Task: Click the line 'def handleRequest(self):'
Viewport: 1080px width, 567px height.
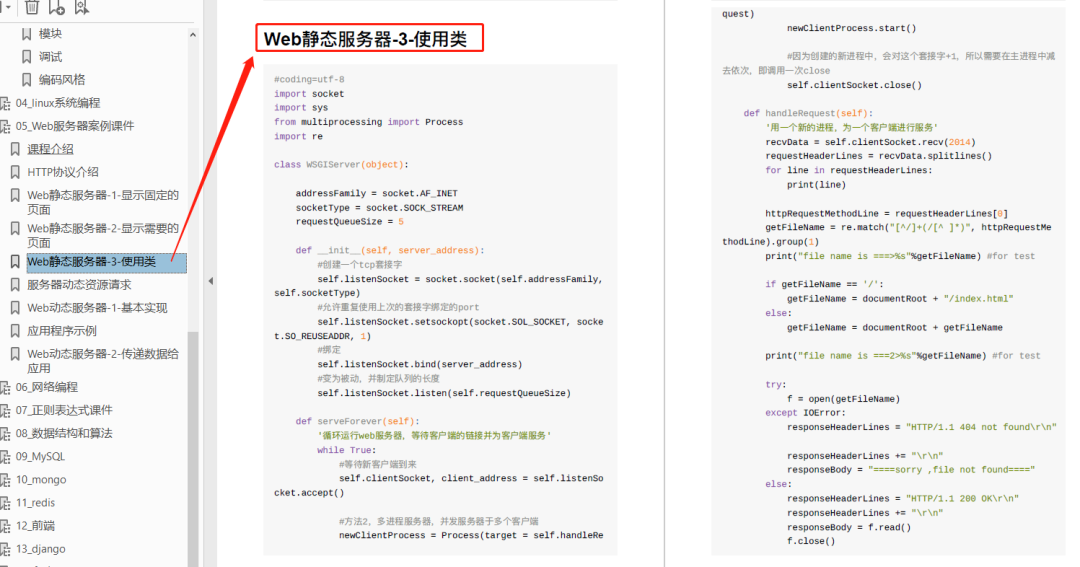Action: point(808,113)
